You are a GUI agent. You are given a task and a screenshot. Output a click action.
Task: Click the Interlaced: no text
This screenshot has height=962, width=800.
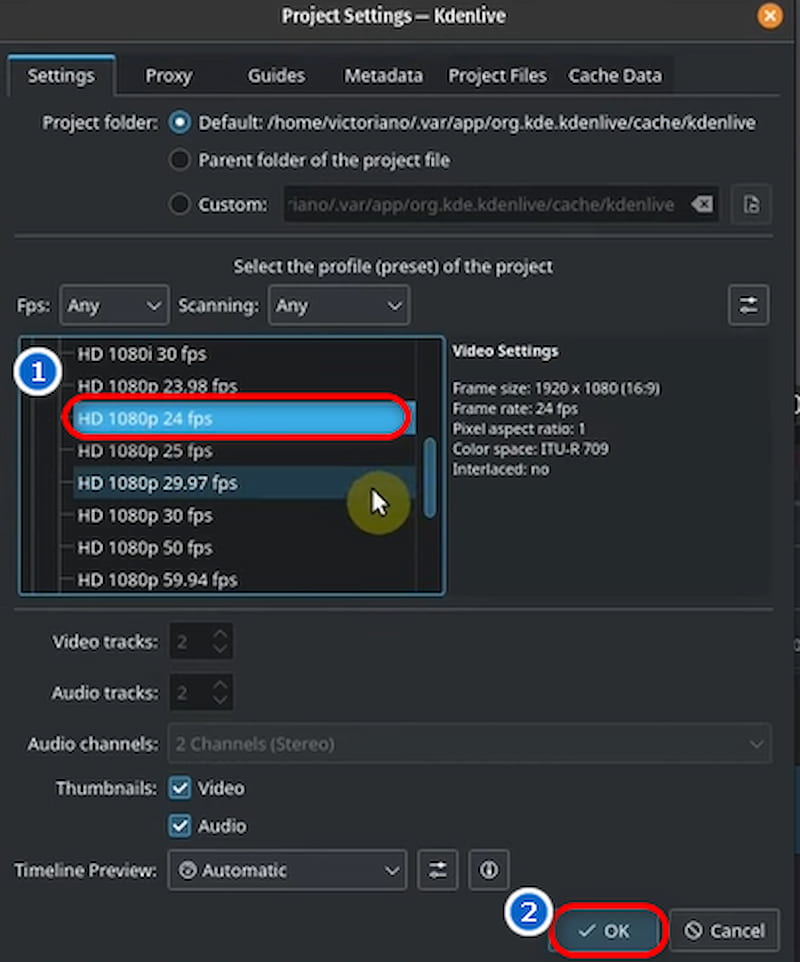(x=501, y=469)
